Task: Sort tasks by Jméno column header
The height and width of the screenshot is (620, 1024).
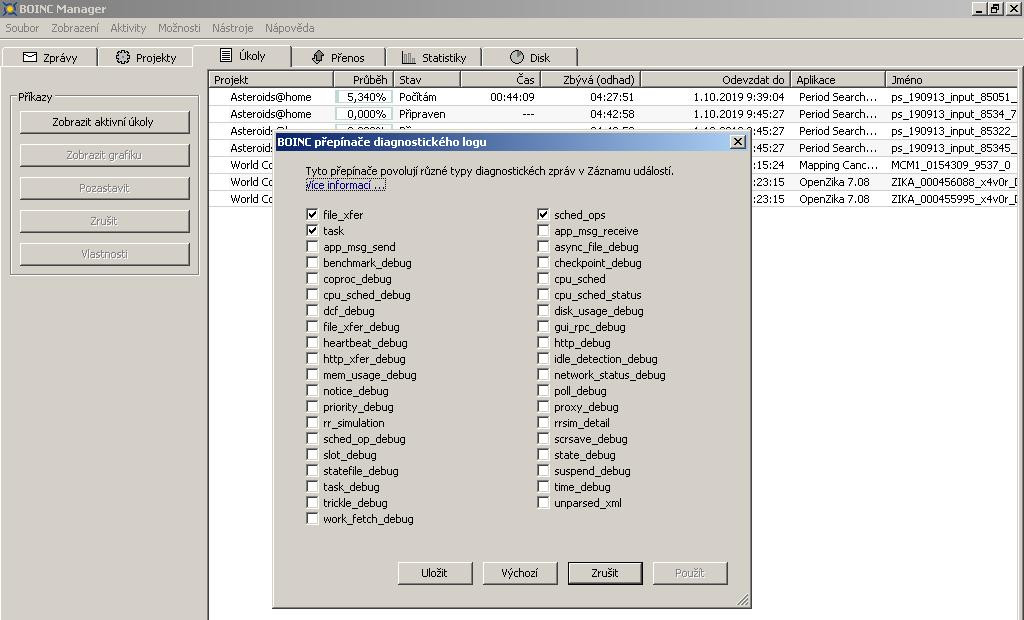Action: point(952,80)
